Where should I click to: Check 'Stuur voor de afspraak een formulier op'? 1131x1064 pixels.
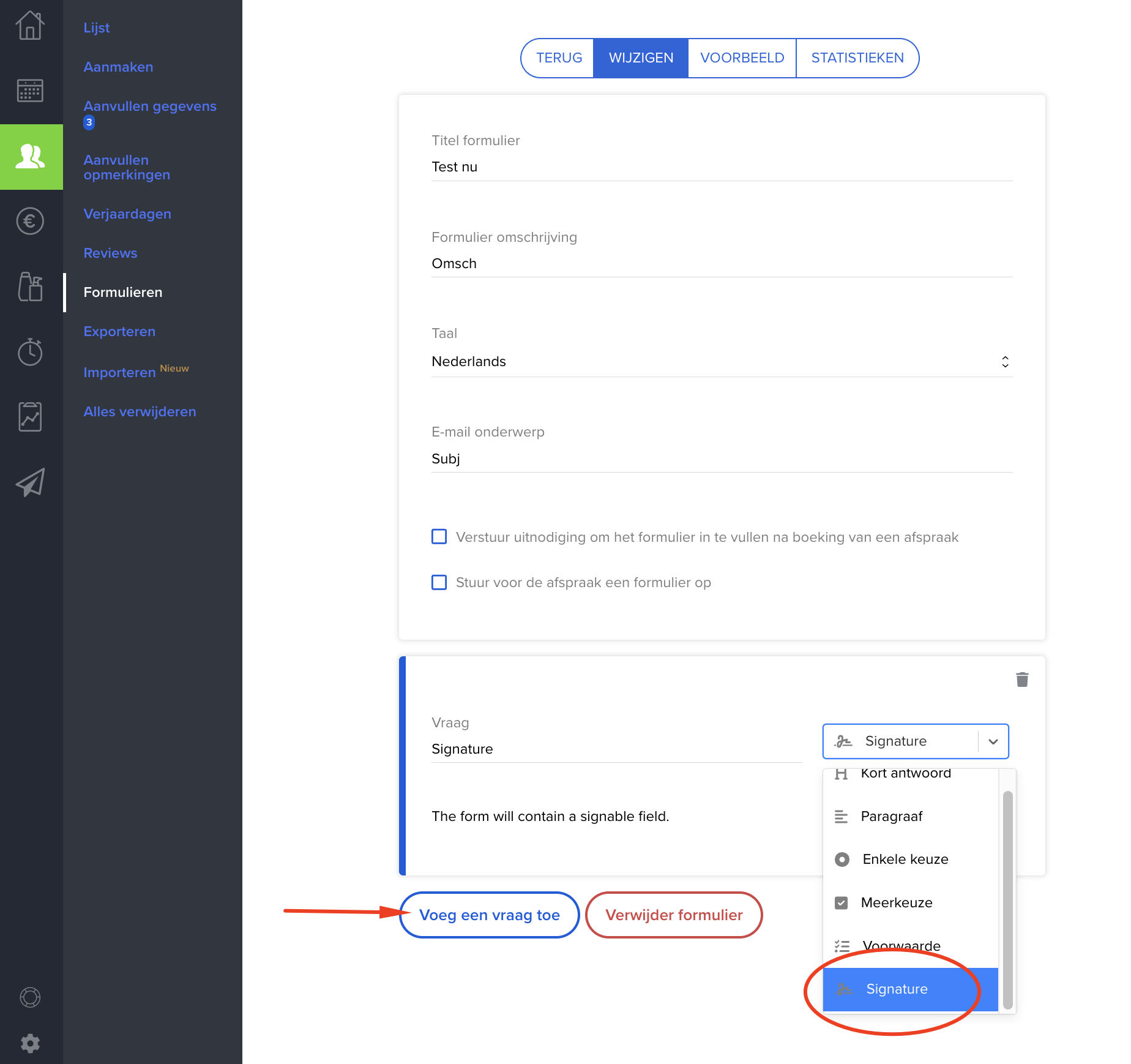[x=439, y=582]
